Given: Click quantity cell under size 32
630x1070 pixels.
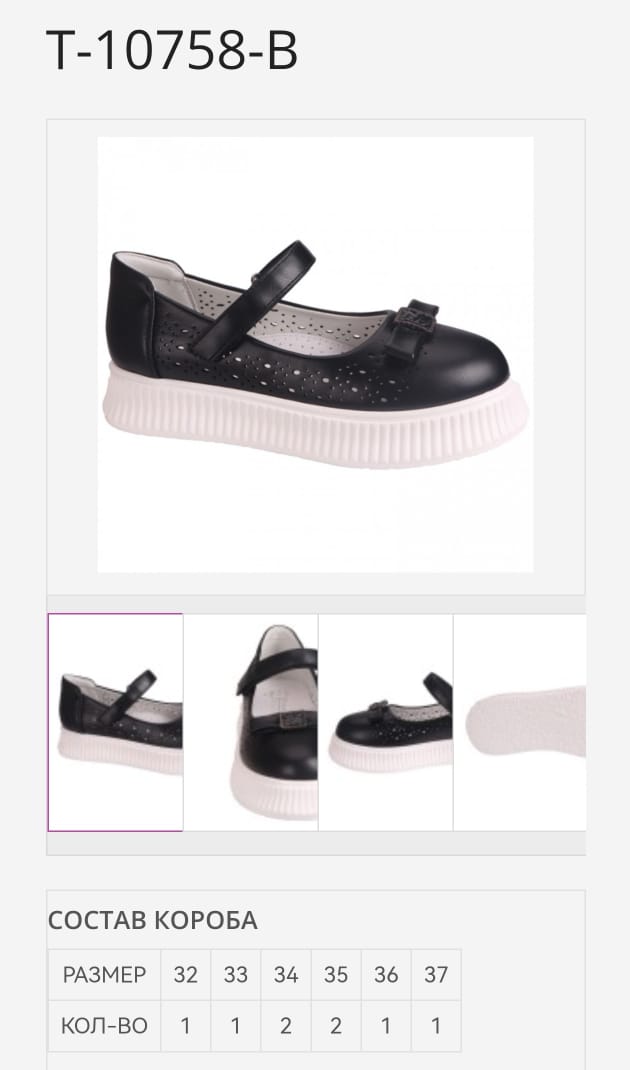Looking at the screenshot, I should (186, 1026).
